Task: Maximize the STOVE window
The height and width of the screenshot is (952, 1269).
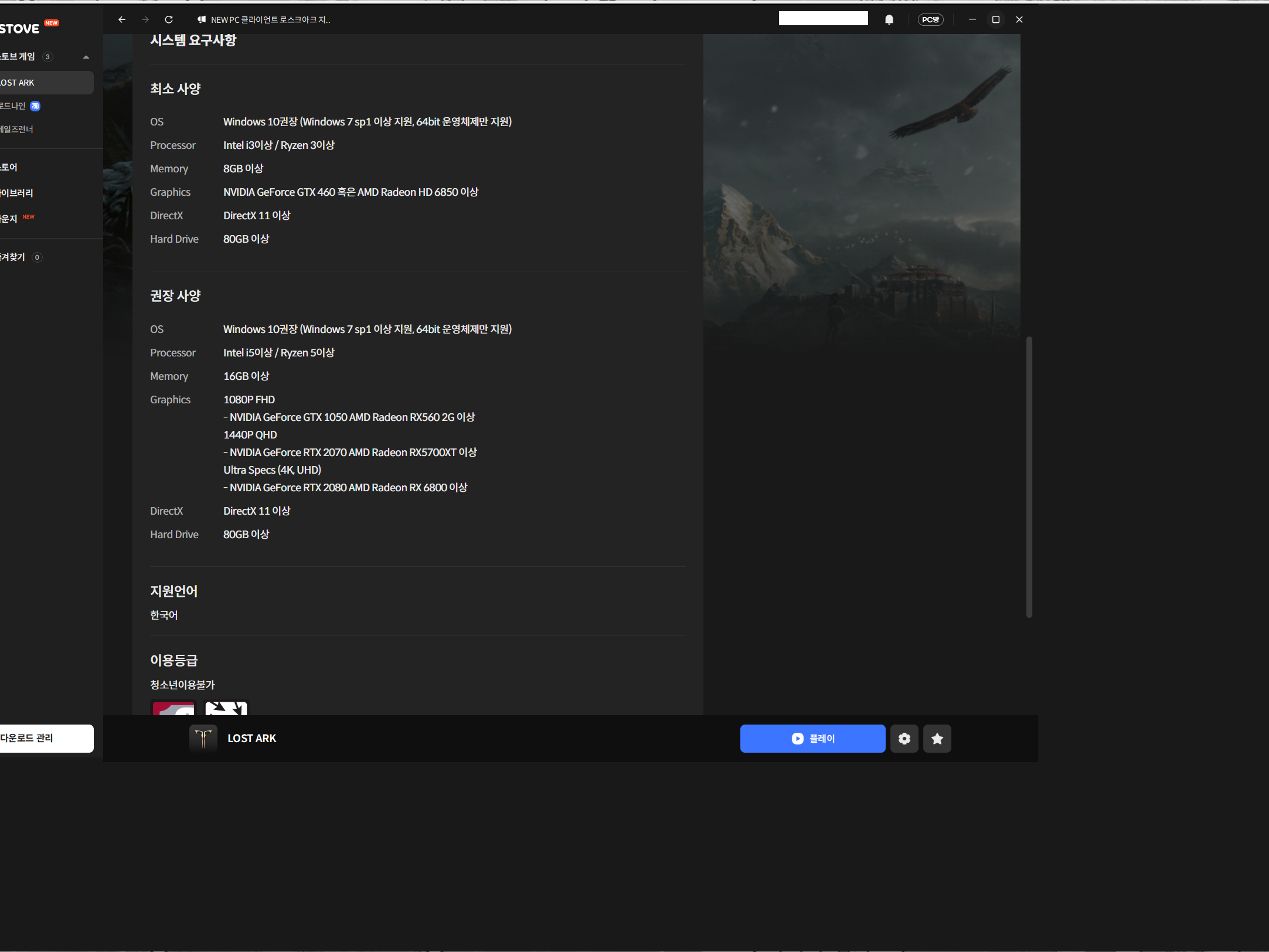Action: 995,19
